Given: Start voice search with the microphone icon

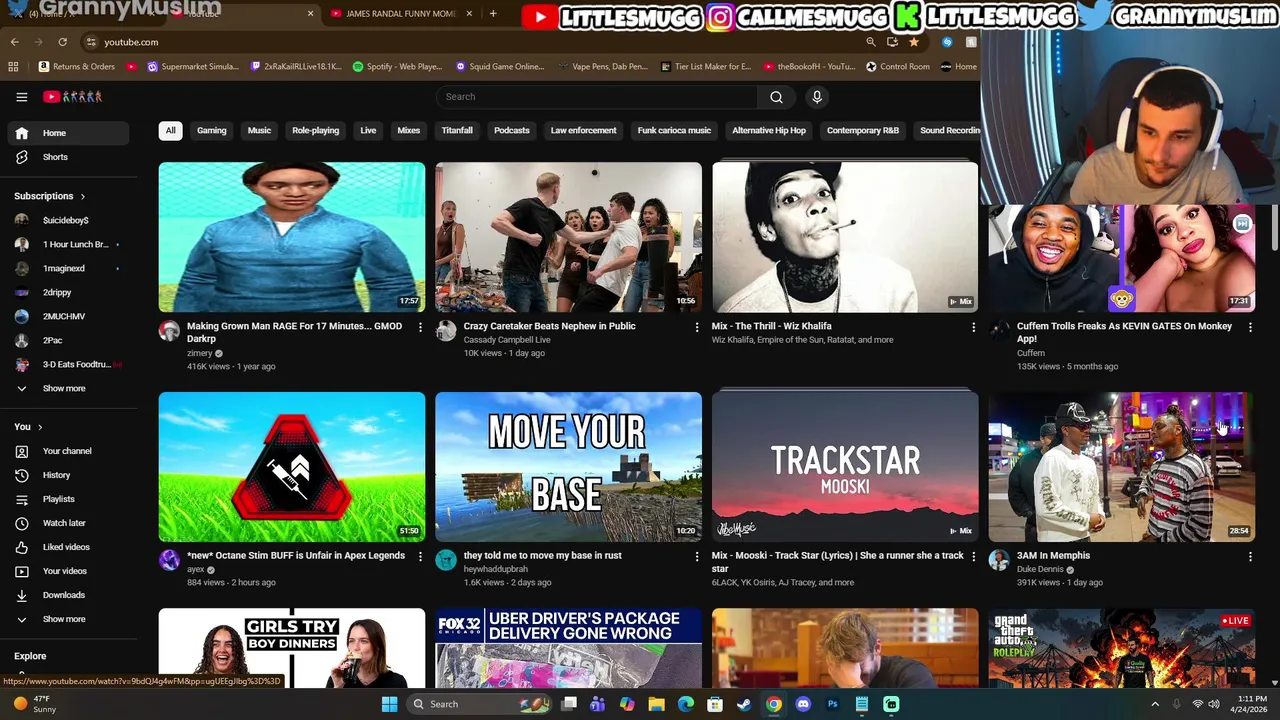Looking at the screenshot, I should [817, 97].
